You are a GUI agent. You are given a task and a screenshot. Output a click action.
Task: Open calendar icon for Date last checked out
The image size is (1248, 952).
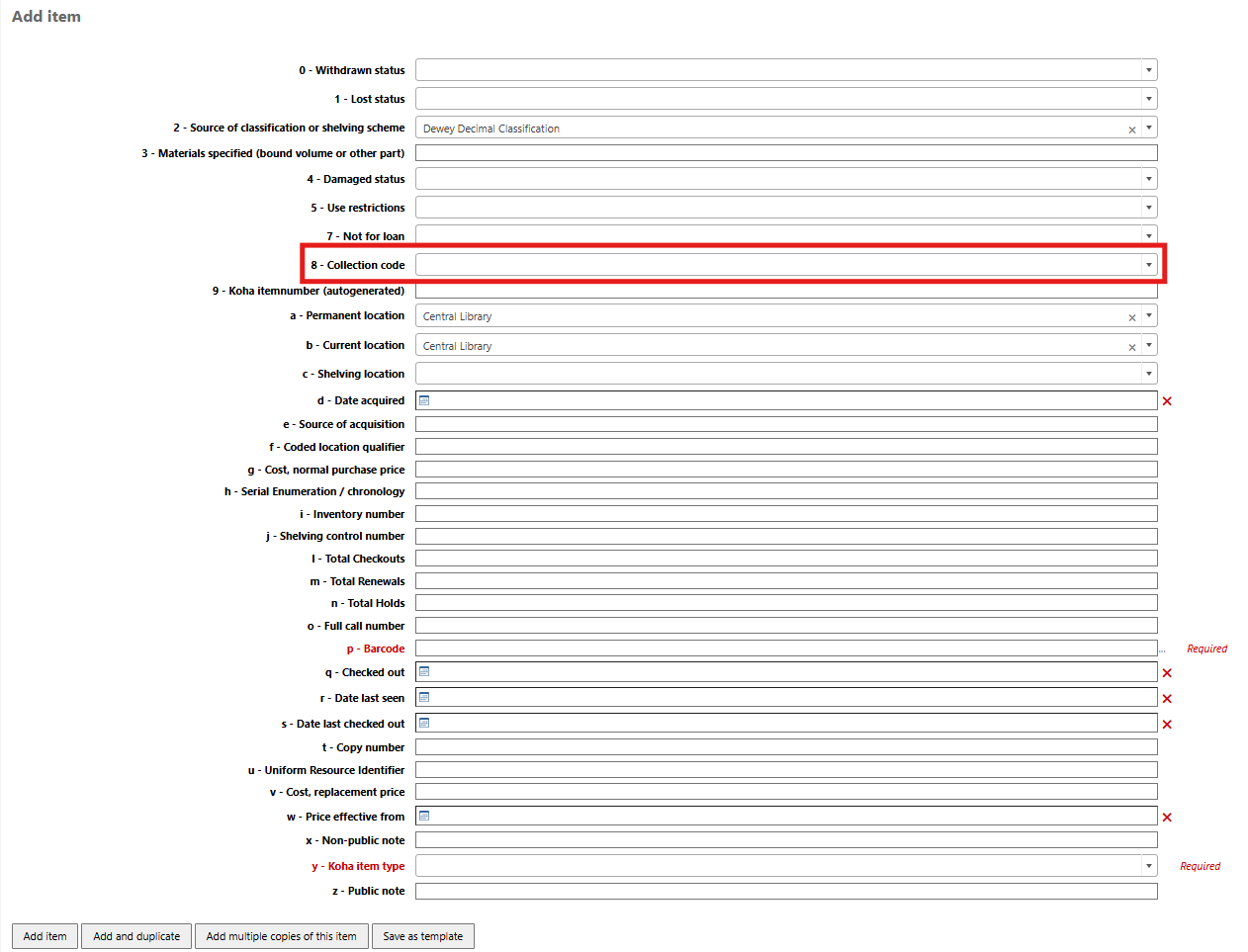click(x=424, y=723)
